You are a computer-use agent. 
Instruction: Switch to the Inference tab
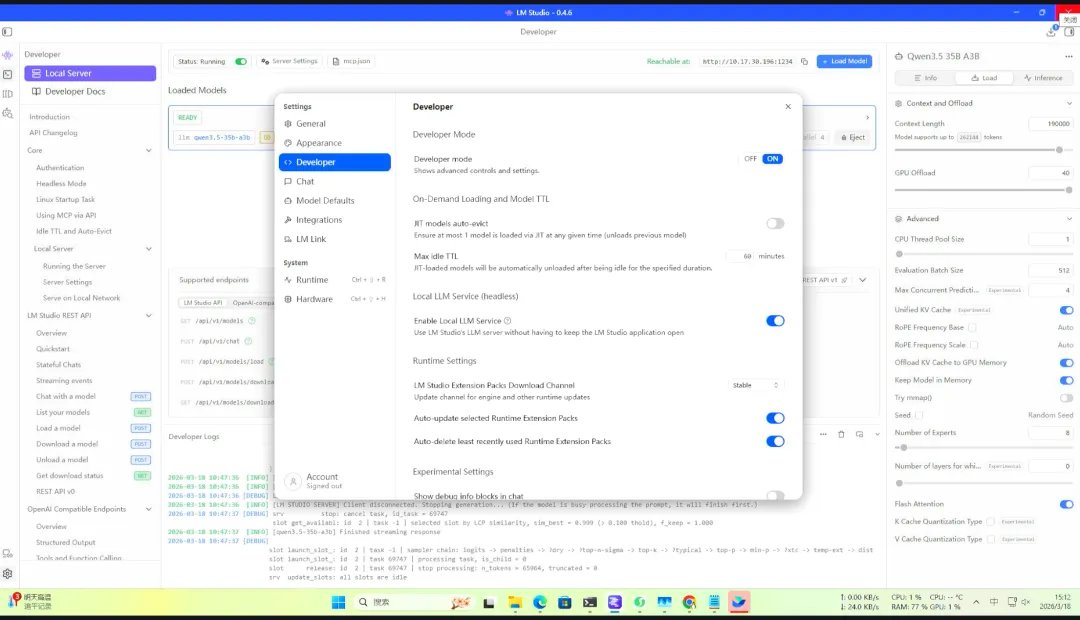(x=1043, y=78)
